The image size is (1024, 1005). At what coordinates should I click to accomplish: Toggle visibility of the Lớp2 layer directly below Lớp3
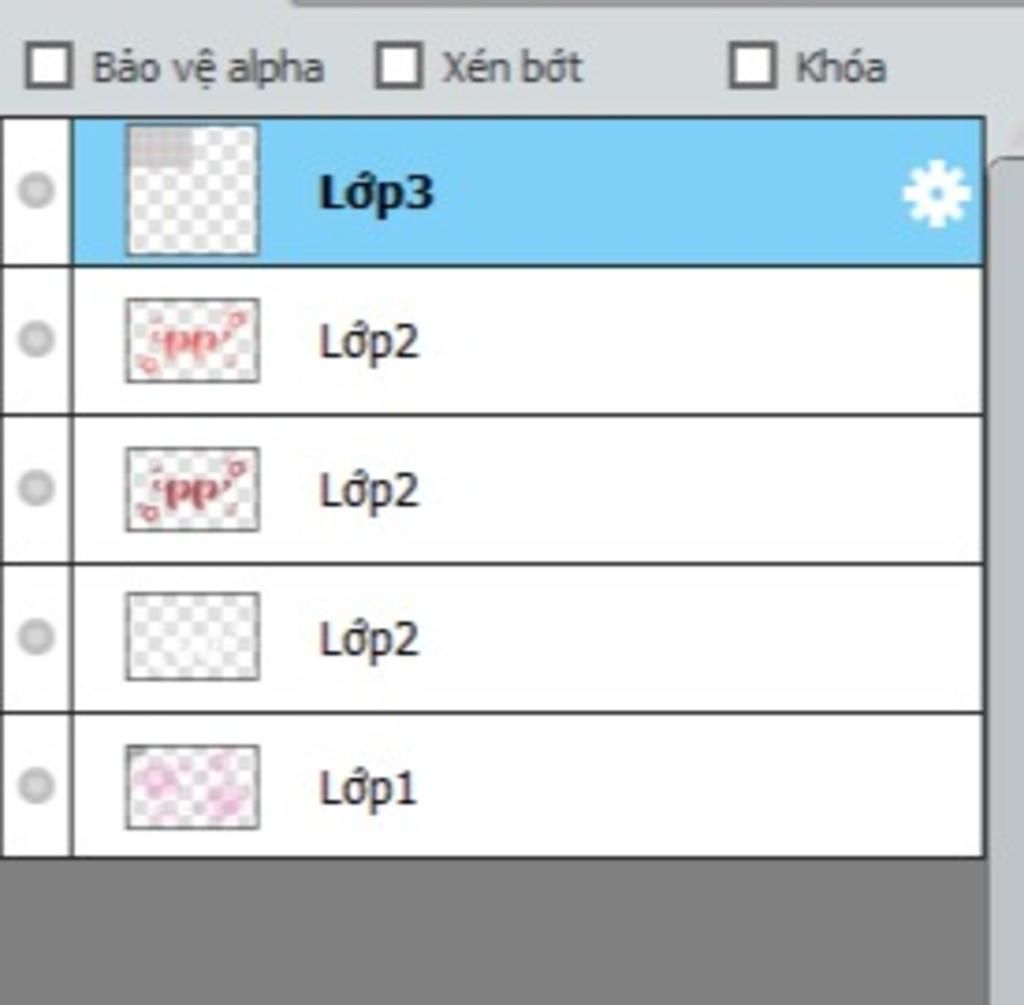[x=36, y=340]
